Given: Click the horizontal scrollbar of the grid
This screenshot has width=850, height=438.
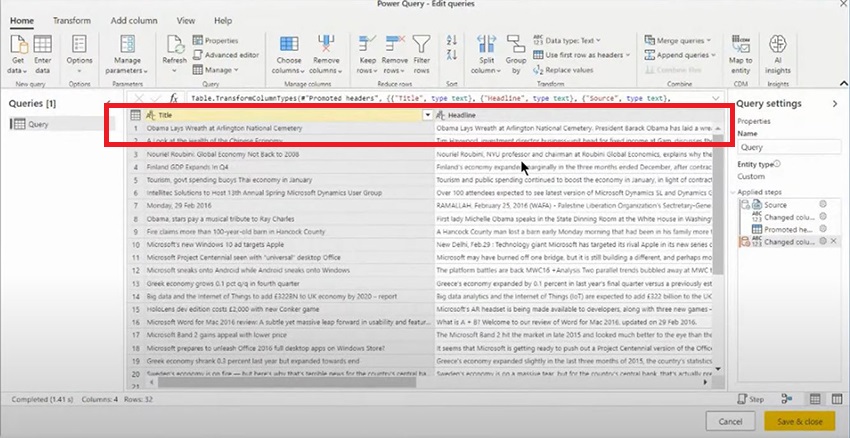Looking at the screenshot, I should click(286, 382).
